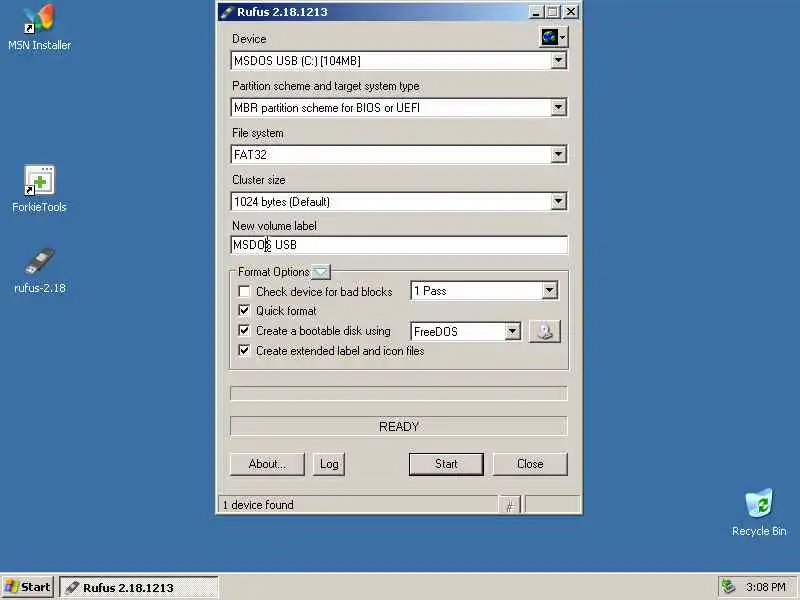Image resolution: width=800 pixels, height=600 pixels.
Task: Open the Windows Start menu
Action: click(x=28, y=587)
